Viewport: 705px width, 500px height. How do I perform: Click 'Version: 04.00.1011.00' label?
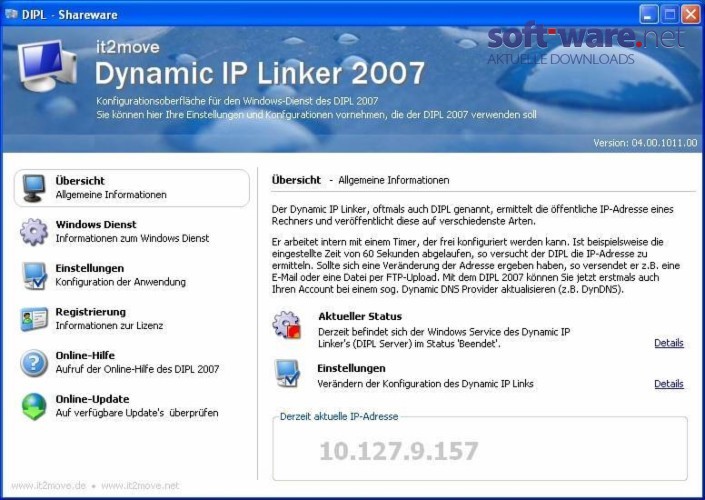[645, 143]
